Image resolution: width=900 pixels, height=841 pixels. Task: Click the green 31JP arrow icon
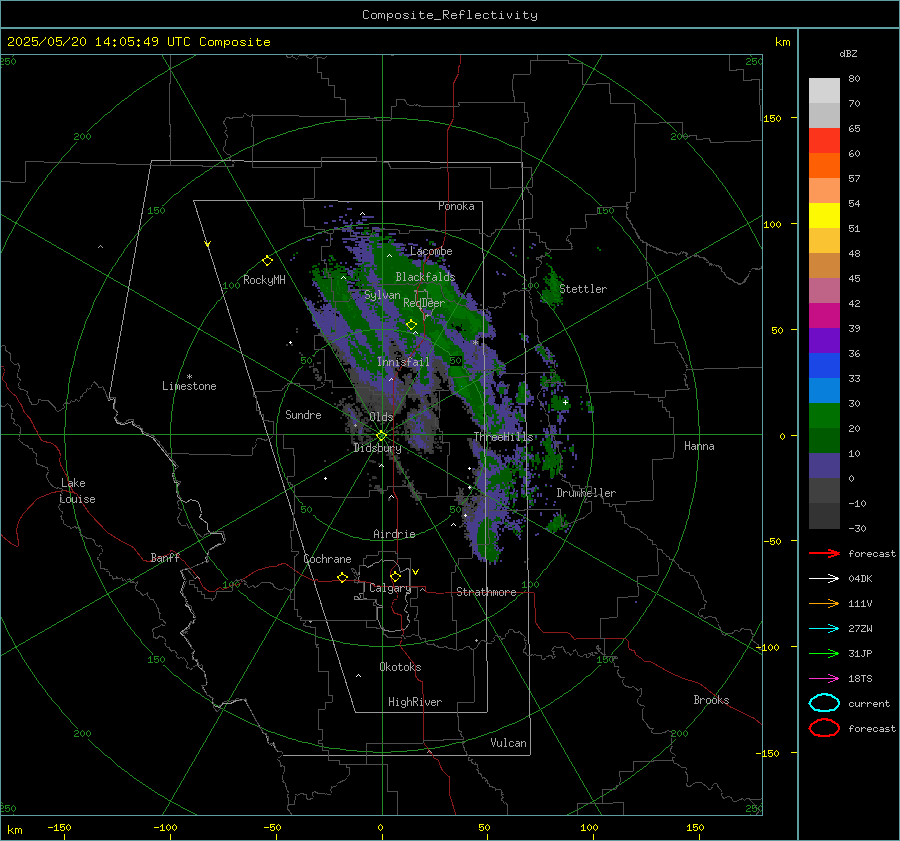[824, 653]
